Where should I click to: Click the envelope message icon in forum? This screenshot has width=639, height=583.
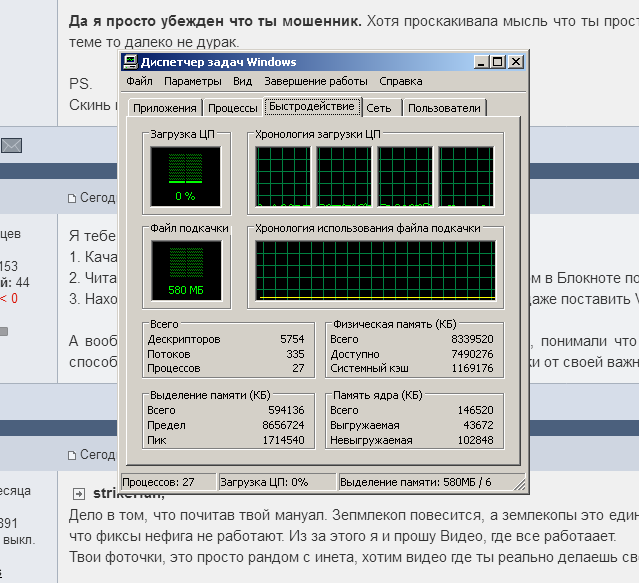[11, 145]
